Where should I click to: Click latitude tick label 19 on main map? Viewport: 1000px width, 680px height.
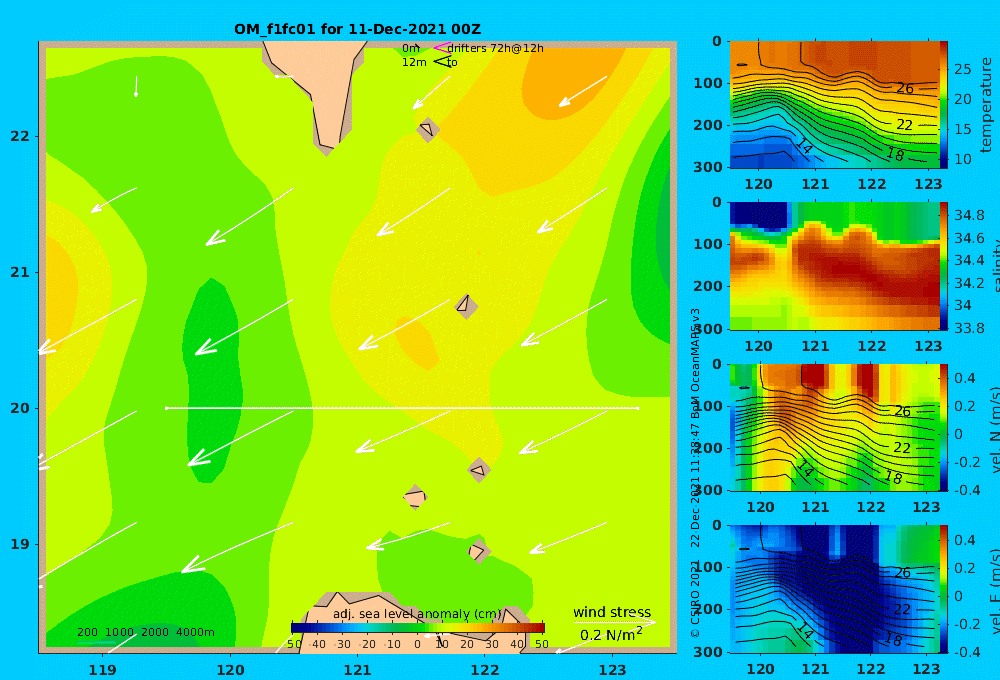coord(20,544)
